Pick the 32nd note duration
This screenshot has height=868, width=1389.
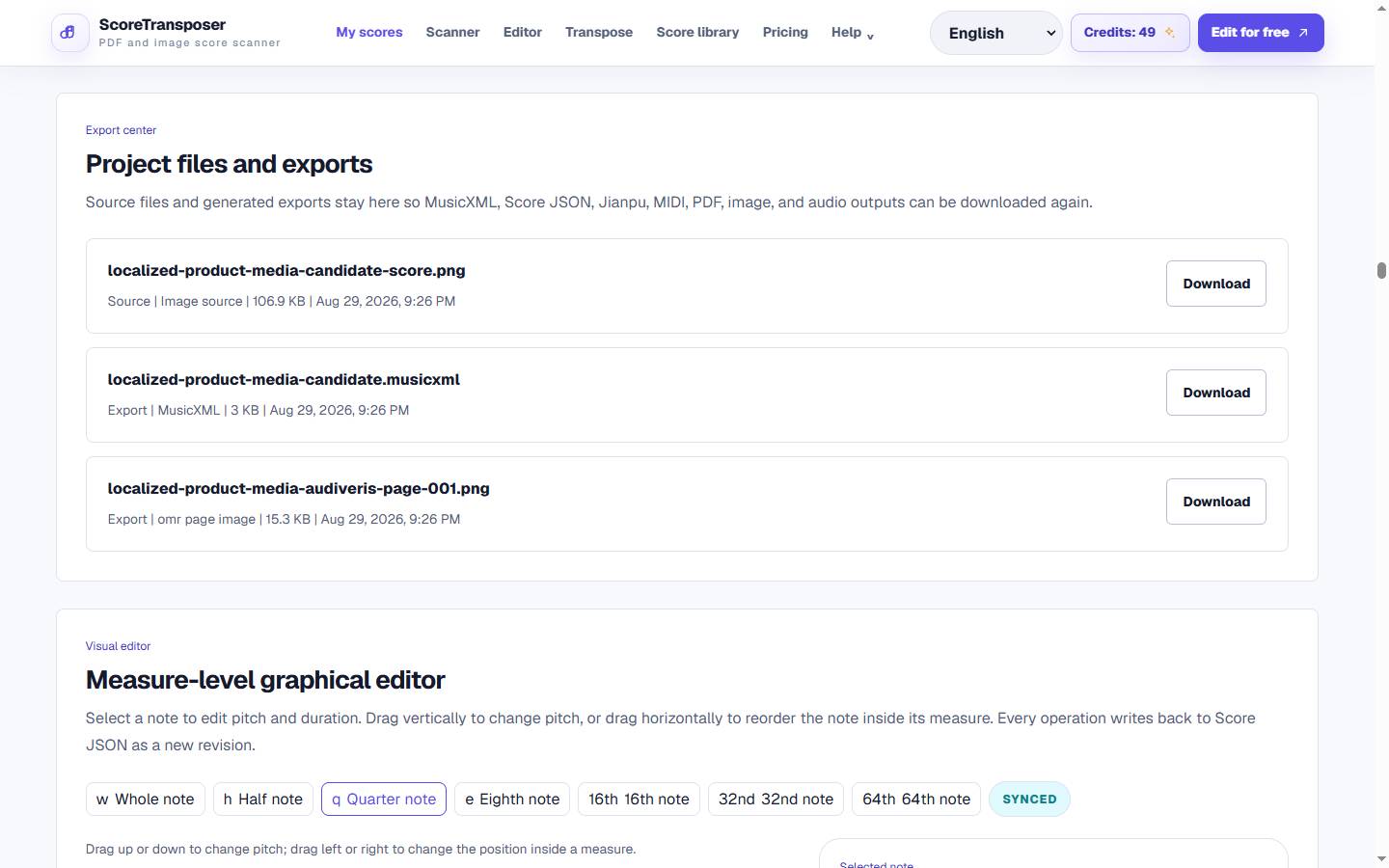(x=776, y=799)
